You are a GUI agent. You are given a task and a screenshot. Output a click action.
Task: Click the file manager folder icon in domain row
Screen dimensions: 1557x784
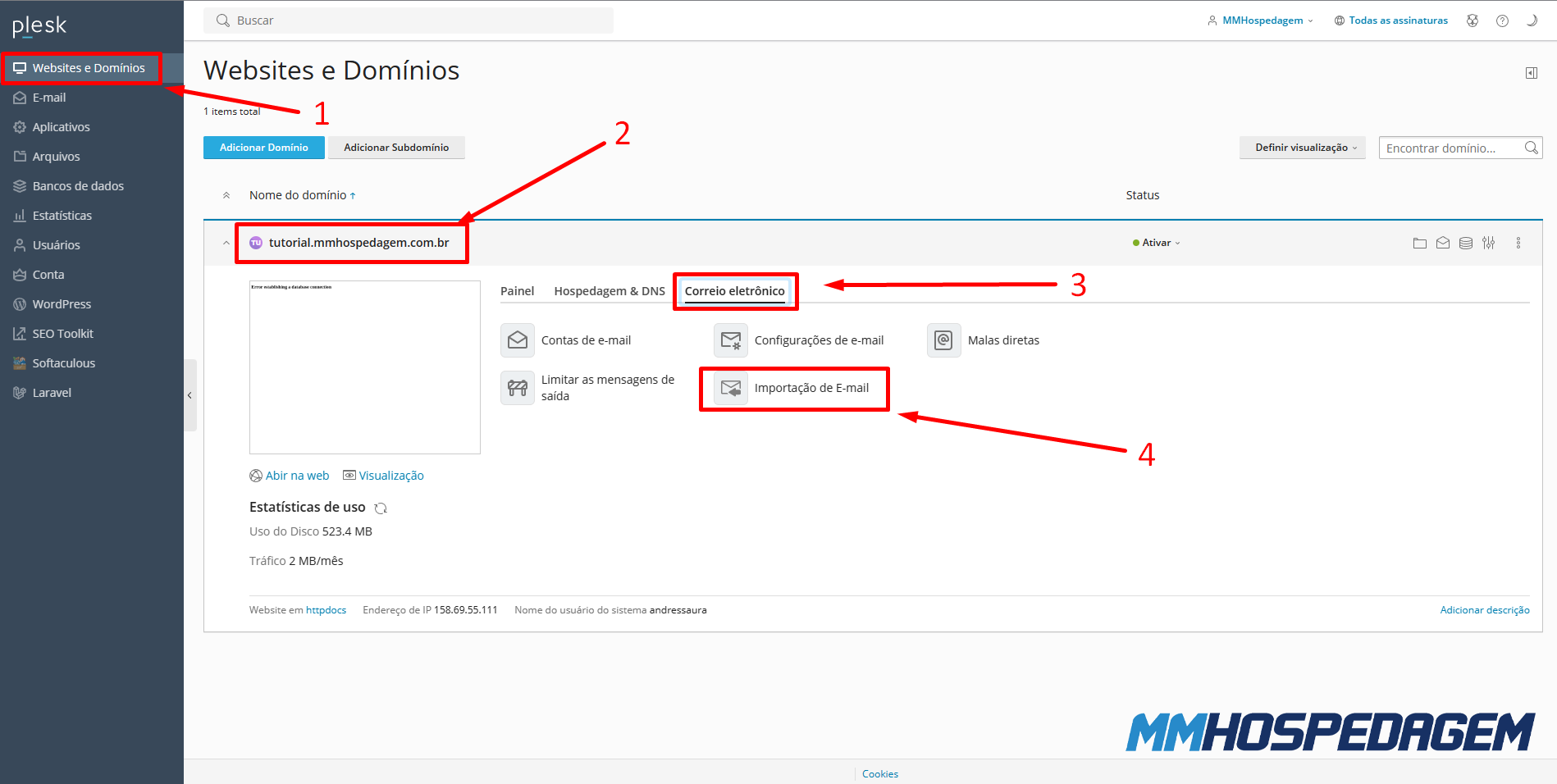tap(1420, 243)
